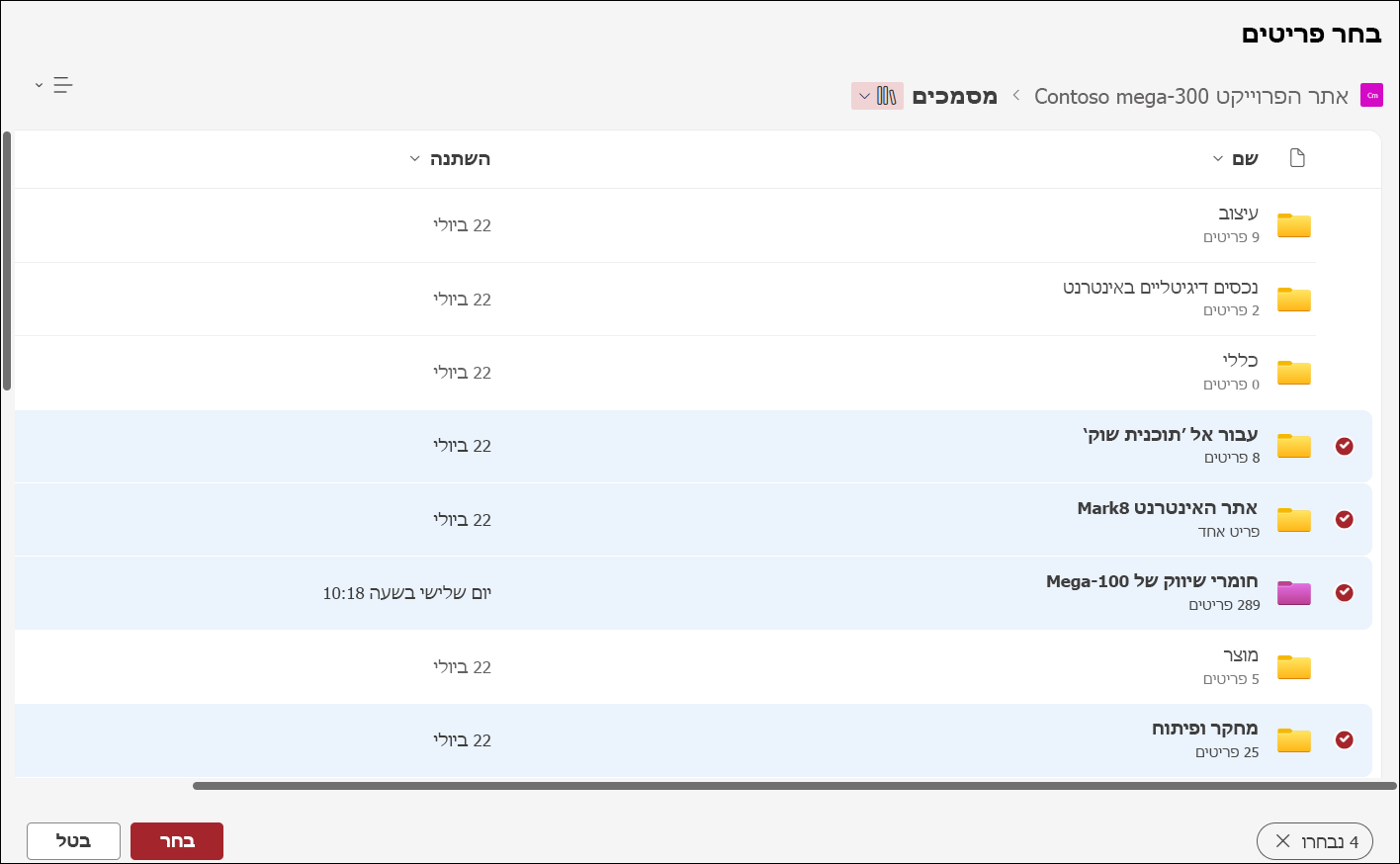Deselect the עבור אל 'תוכנית שוק' folder checkmark

[1344, 446]
